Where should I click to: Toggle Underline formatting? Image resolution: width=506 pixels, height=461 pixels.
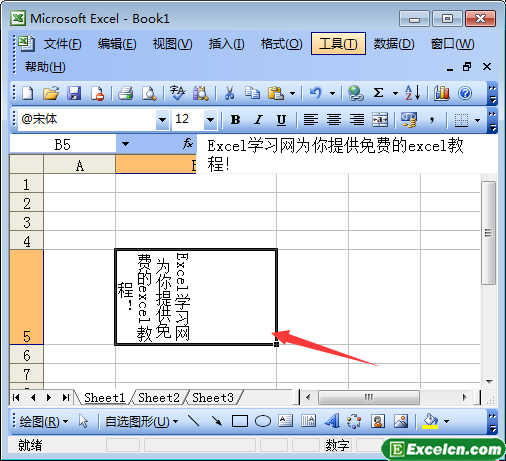coord(281,120)
